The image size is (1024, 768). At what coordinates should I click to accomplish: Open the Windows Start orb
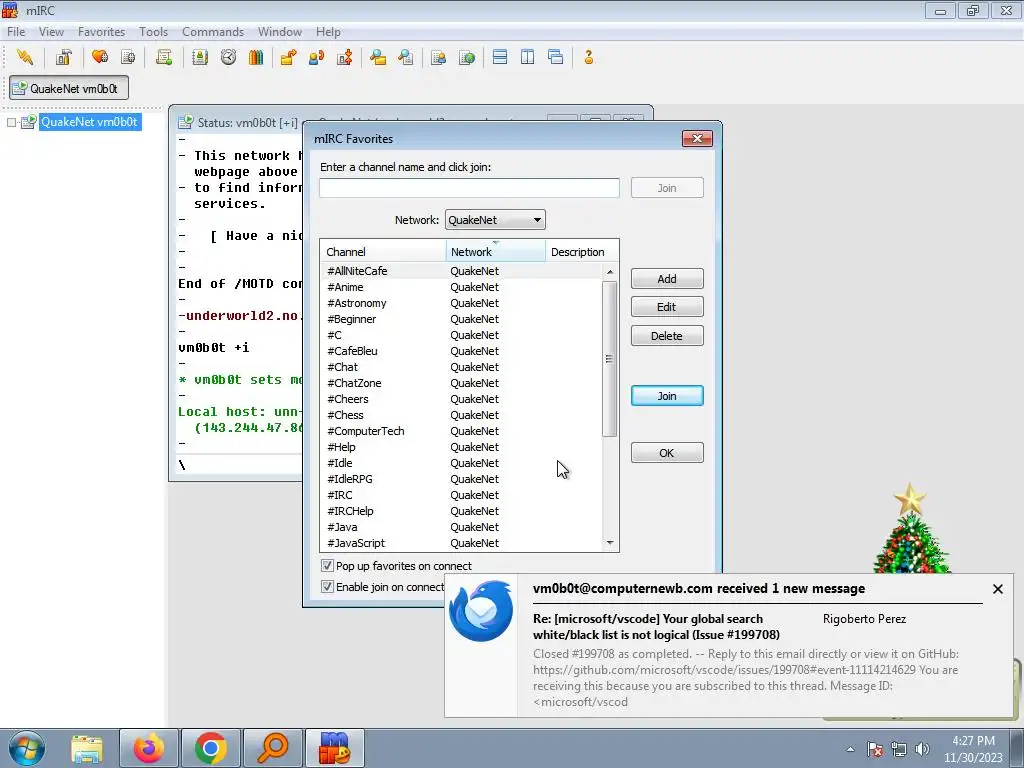pos(27,748)
